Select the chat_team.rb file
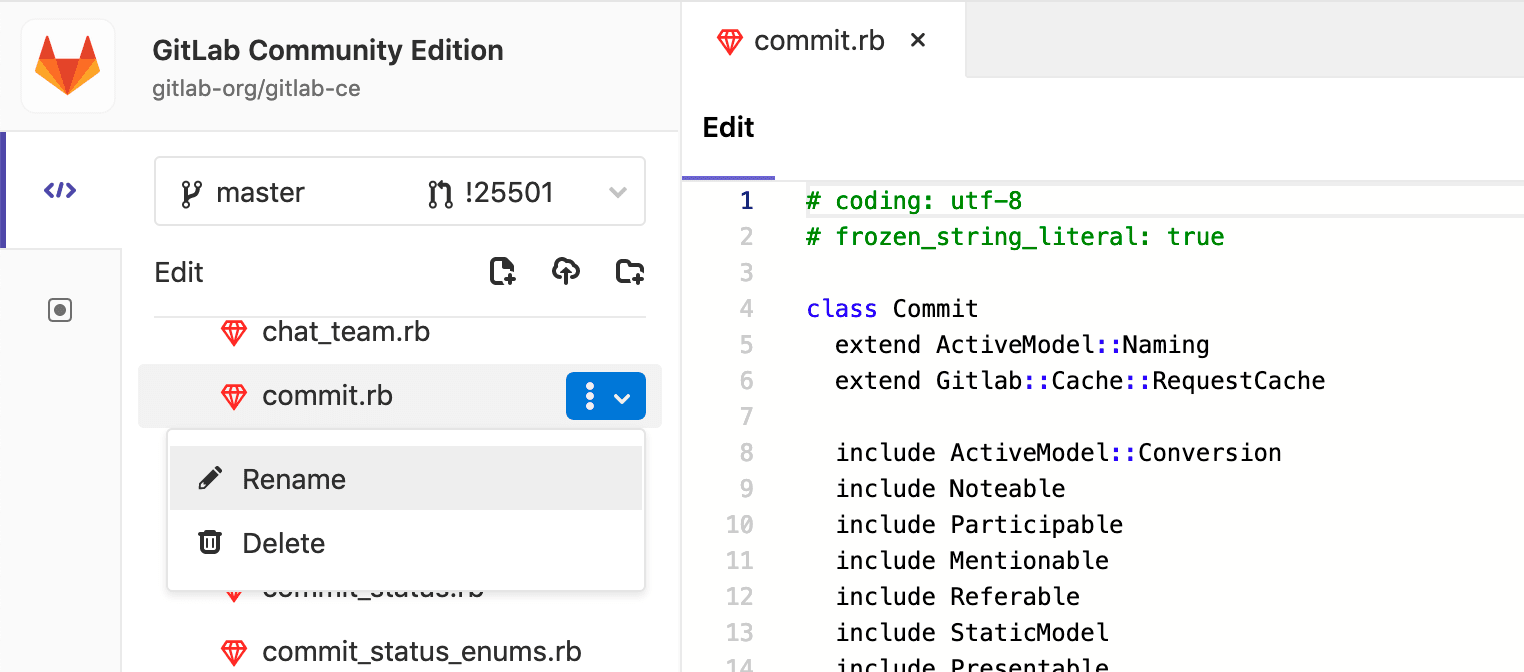This screenshot has height=672, width=1524. [344, 331]
